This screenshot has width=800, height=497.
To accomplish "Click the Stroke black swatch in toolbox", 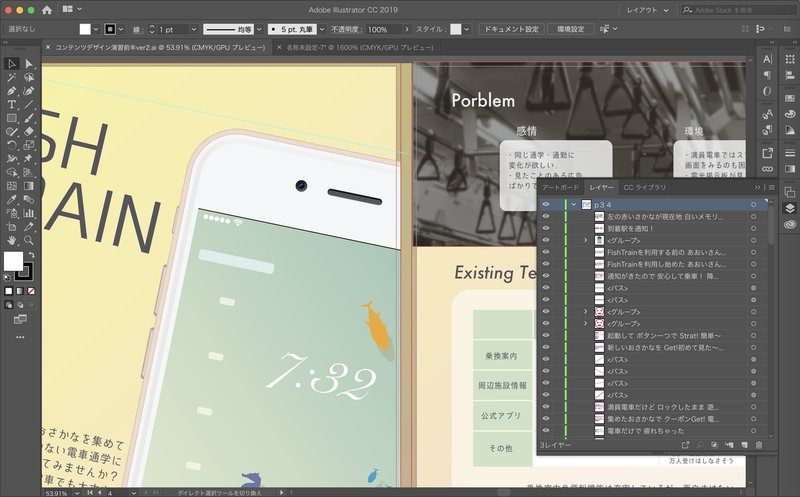I will click(24, 272).
